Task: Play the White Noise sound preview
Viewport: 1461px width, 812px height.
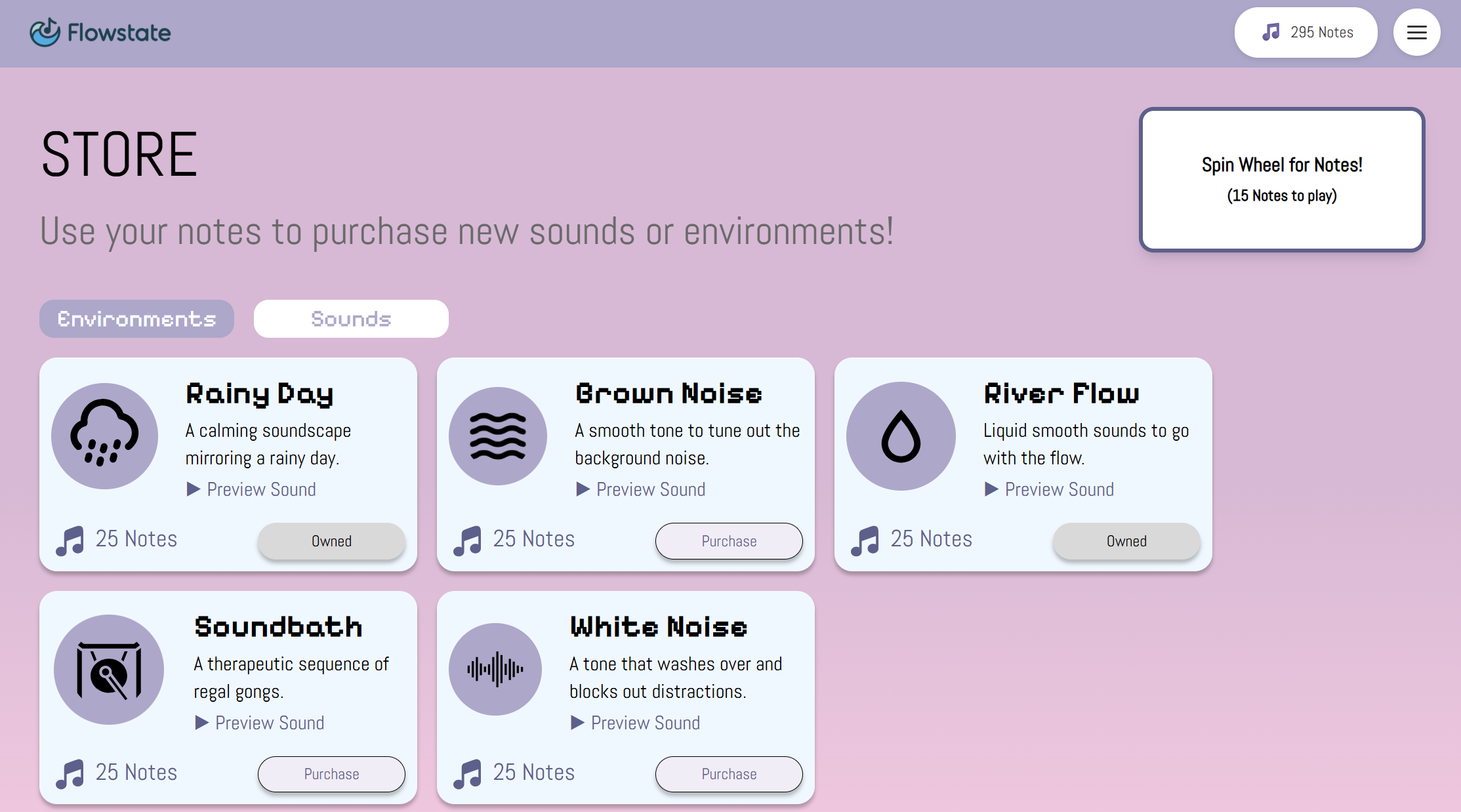Action: 636,723
